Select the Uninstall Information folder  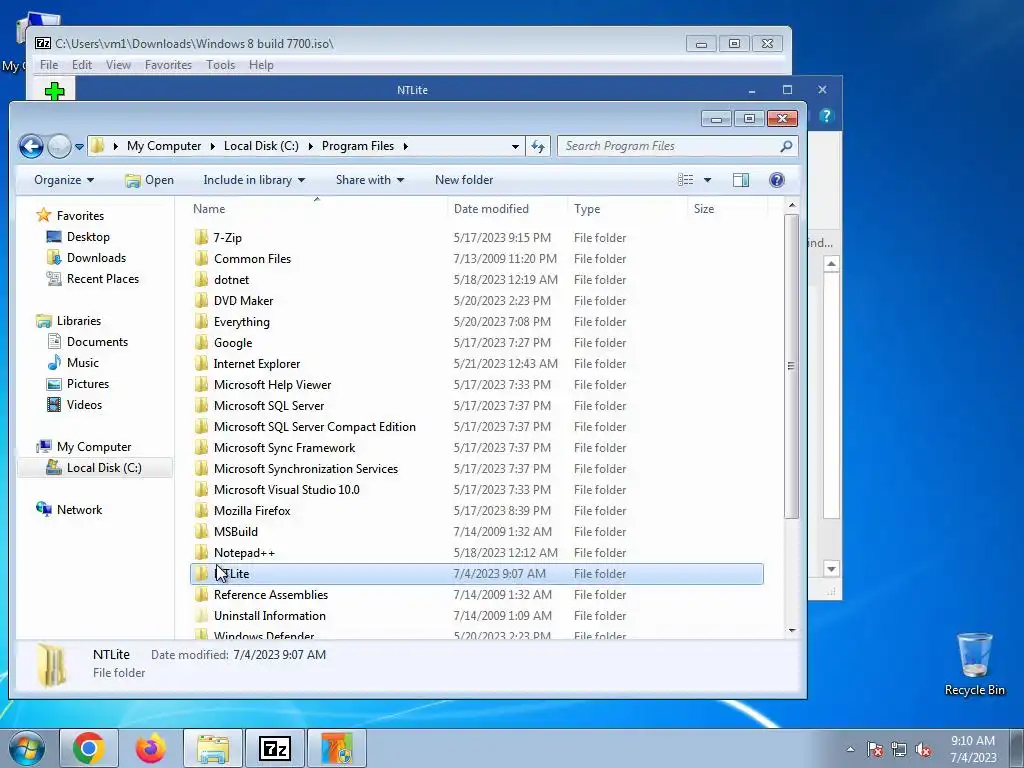(x=269, y=615)
